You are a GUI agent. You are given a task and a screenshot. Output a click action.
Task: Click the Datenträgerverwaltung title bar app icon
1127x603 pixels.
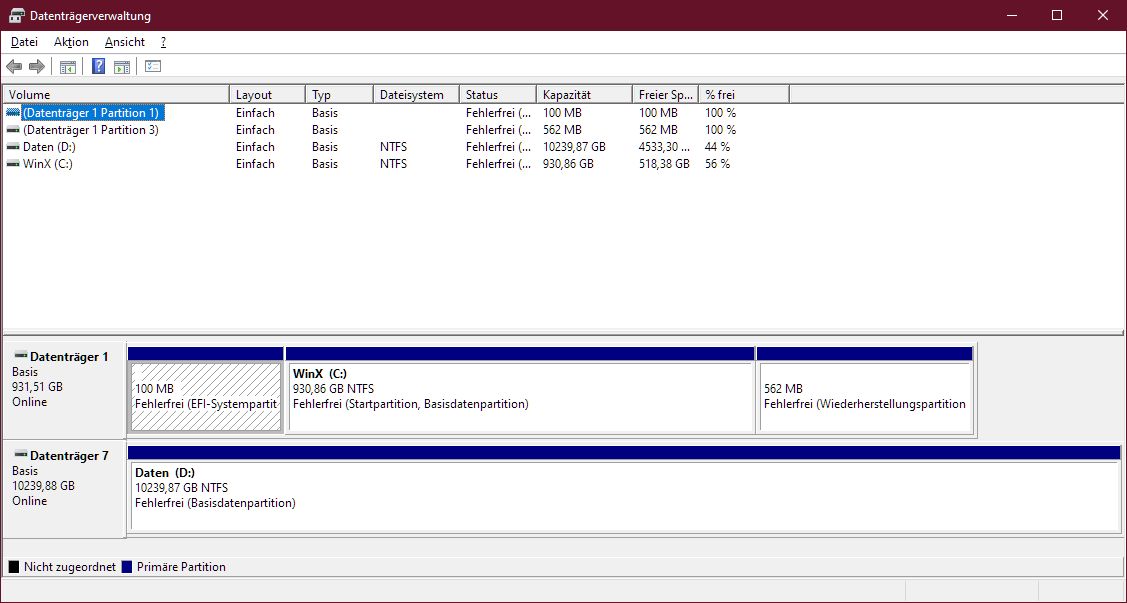click(x=16, y=15)
